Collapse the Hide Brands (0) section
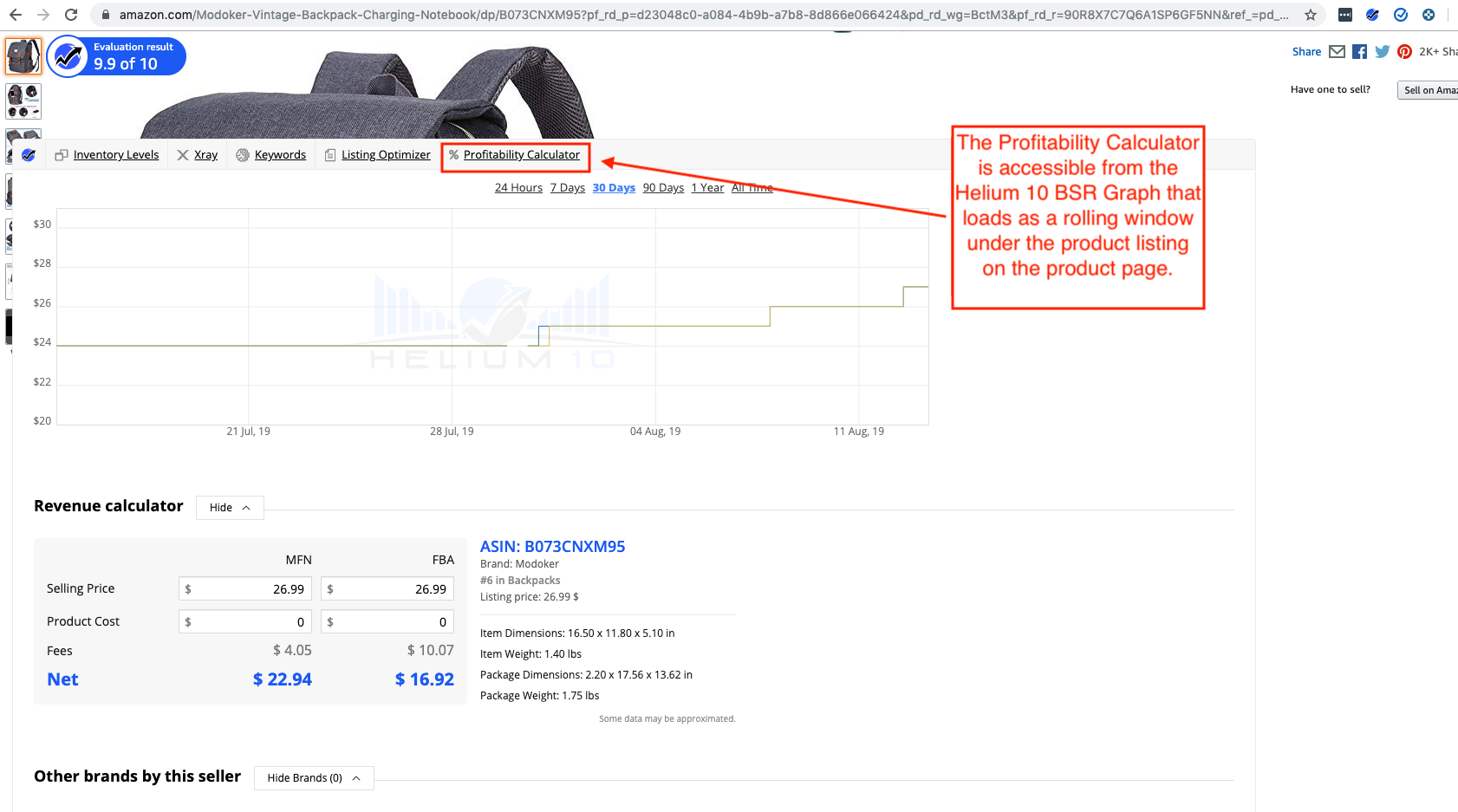The width and height of the screenshot is (1458, 812). point(313,777)
